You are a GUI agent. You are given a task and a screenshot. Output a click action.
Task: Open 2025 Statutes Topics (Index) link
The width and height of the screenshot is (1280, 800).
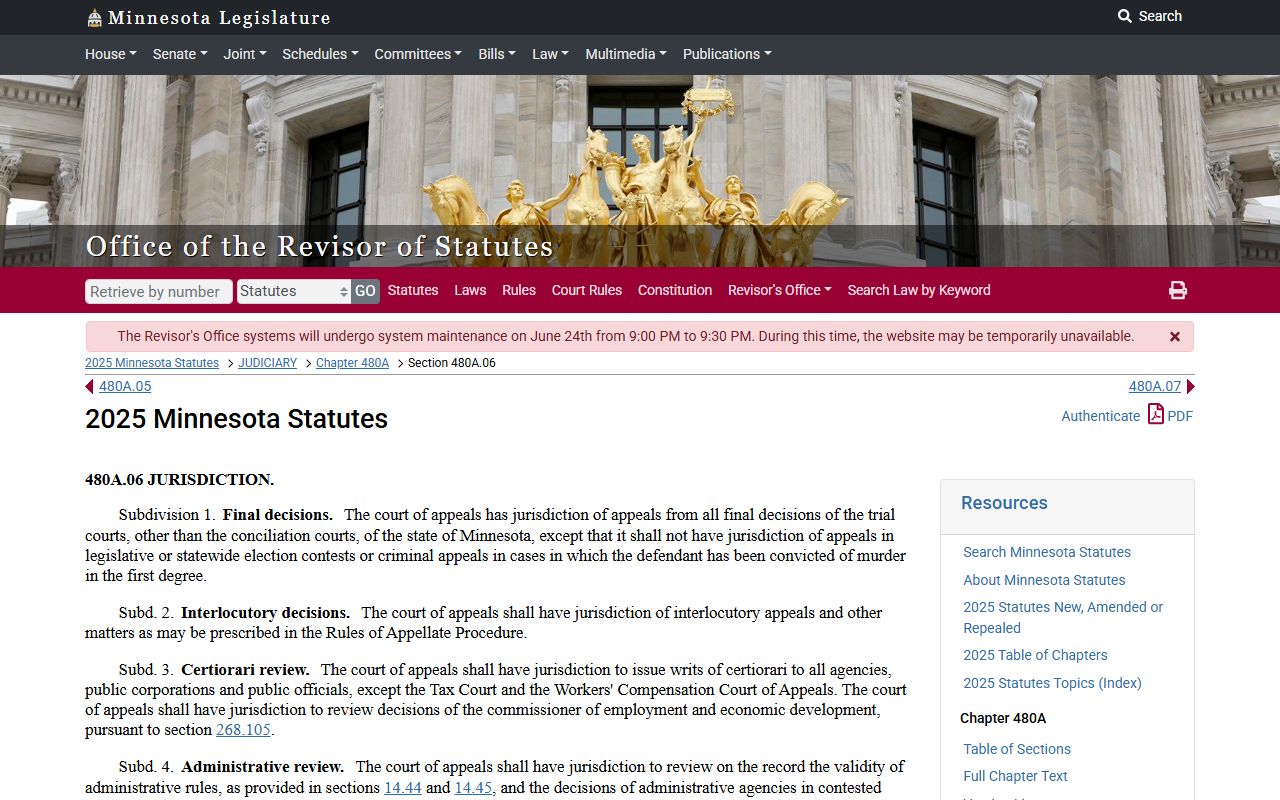pyautogui.click(x=1052, y=683)
